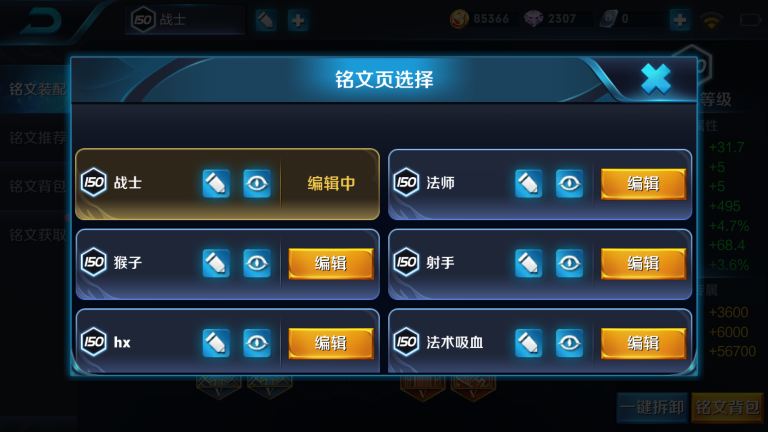Tap the pencil icon beside 法师

[528, 184]
